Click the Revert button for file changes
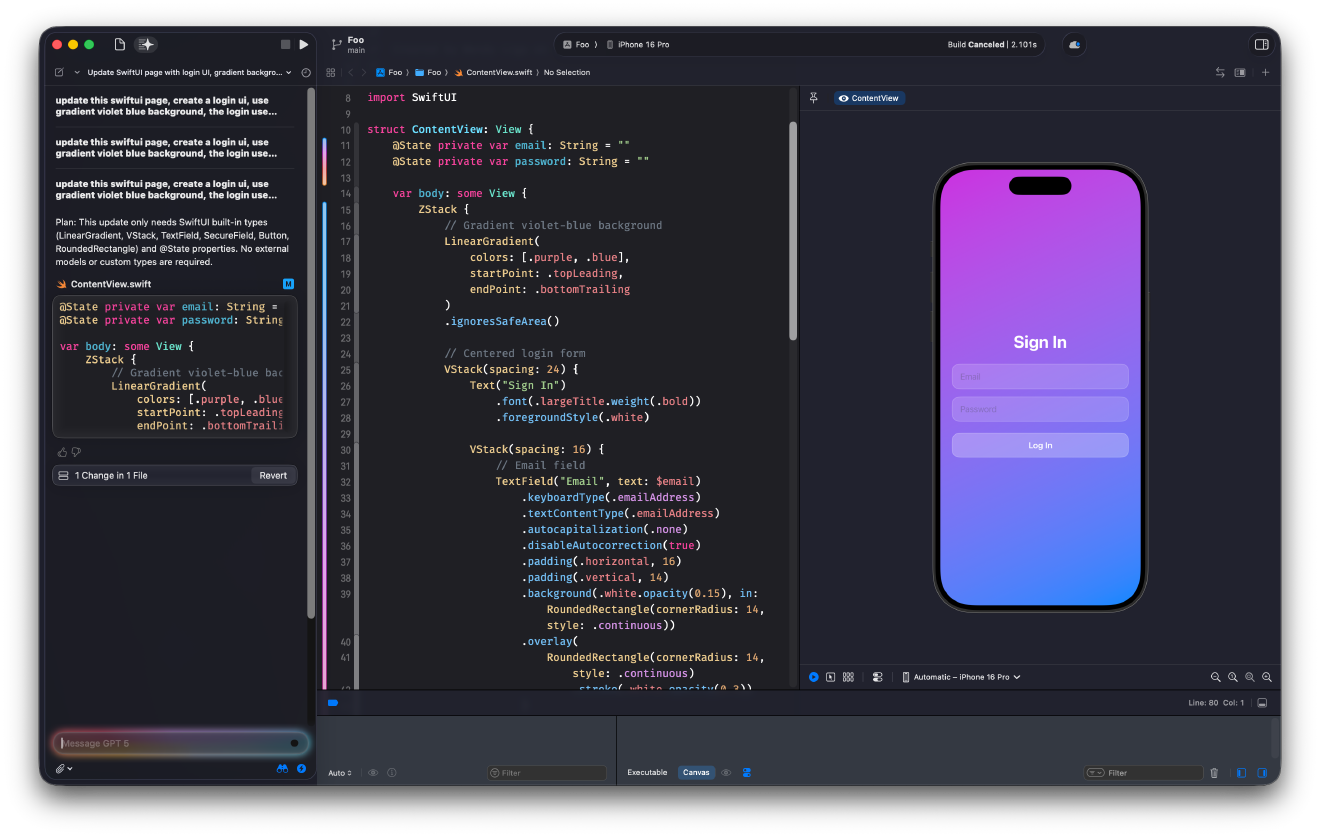Image resolution: width=1320 pixels, height=837 pixels. click(x=272, y=475)
